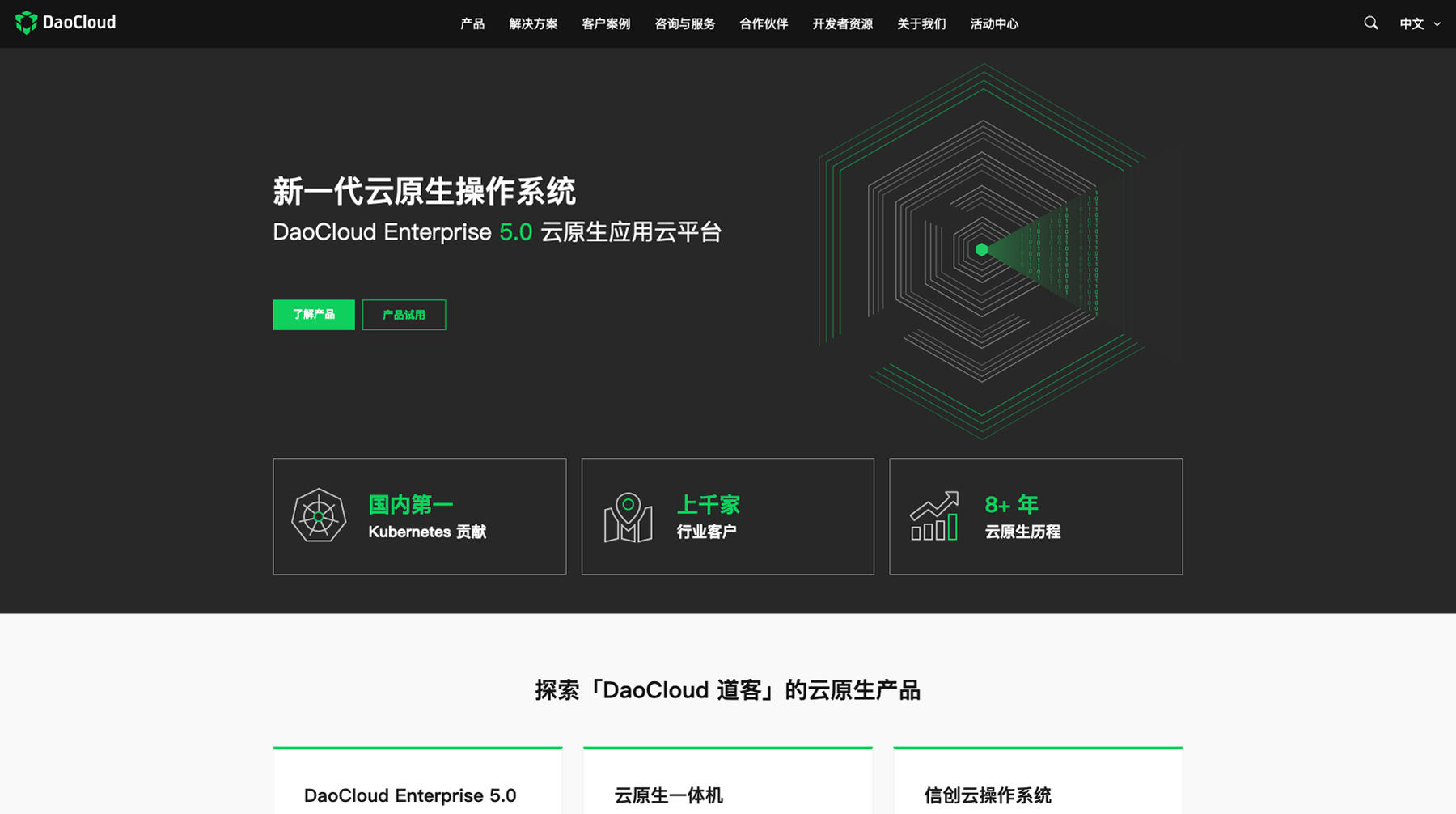
Task: Click the 产品试用 button
Action: pyautogui.click(x=404, y=315)
